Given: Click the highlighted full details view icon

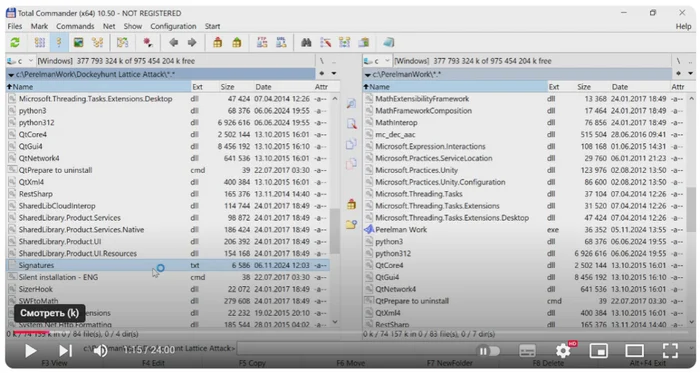Looking at the screenshot, I should tap(58, 42).
